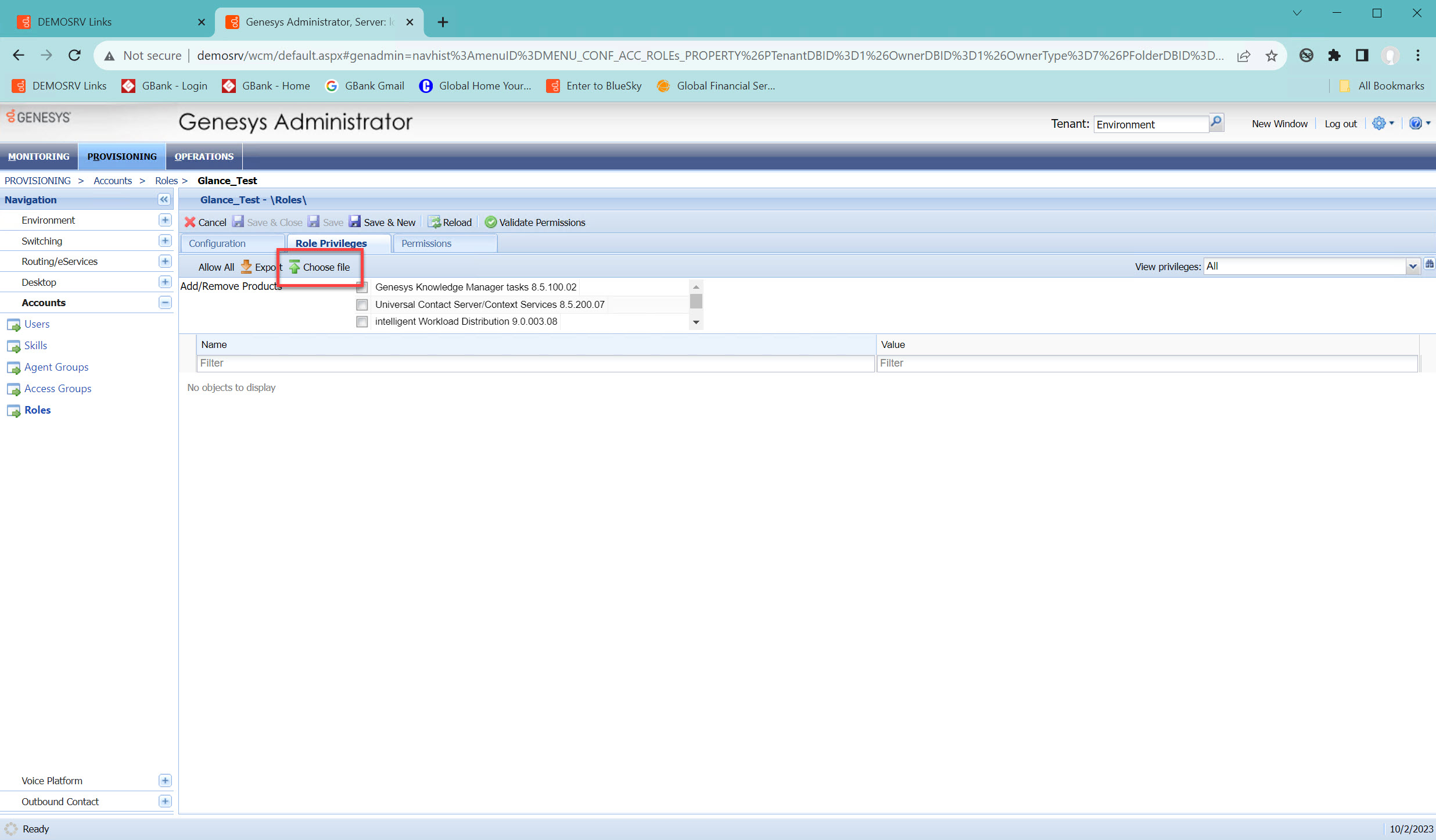Click the Tenant input field
Screen dimensions: 1436x840
tap(1151, 124)
